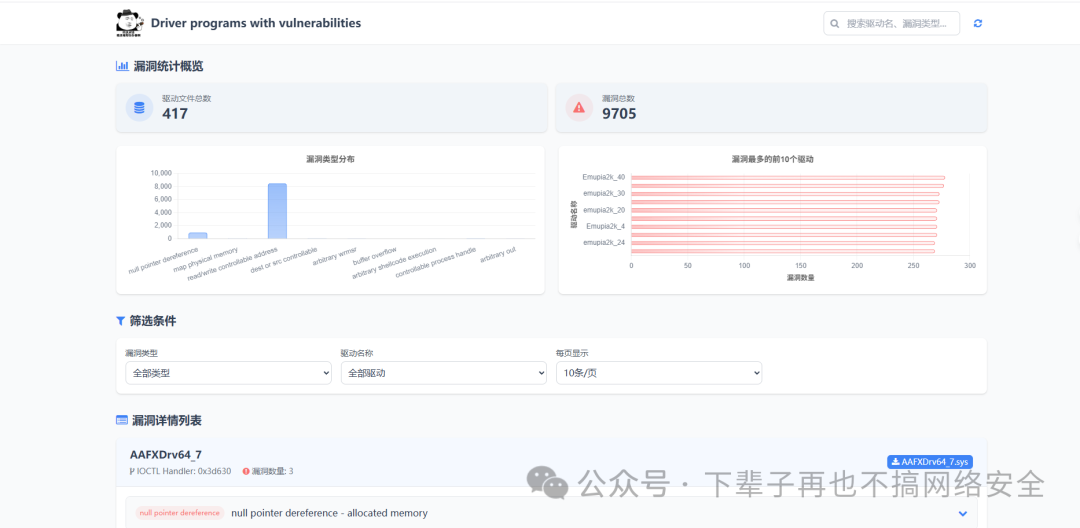This screenshot has height=528, width=1080.
Task: Click the red warning icon for 漏洞总数
Action: point(579,107)
